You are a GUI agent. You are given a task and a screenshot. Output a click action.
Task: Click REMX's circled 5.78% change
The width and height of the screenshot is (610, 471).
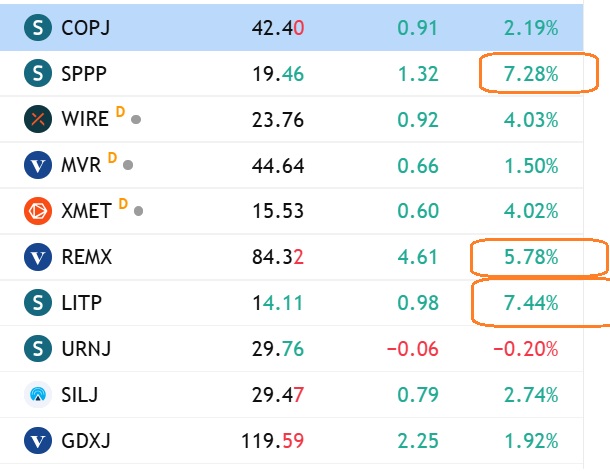click(531, 257)
